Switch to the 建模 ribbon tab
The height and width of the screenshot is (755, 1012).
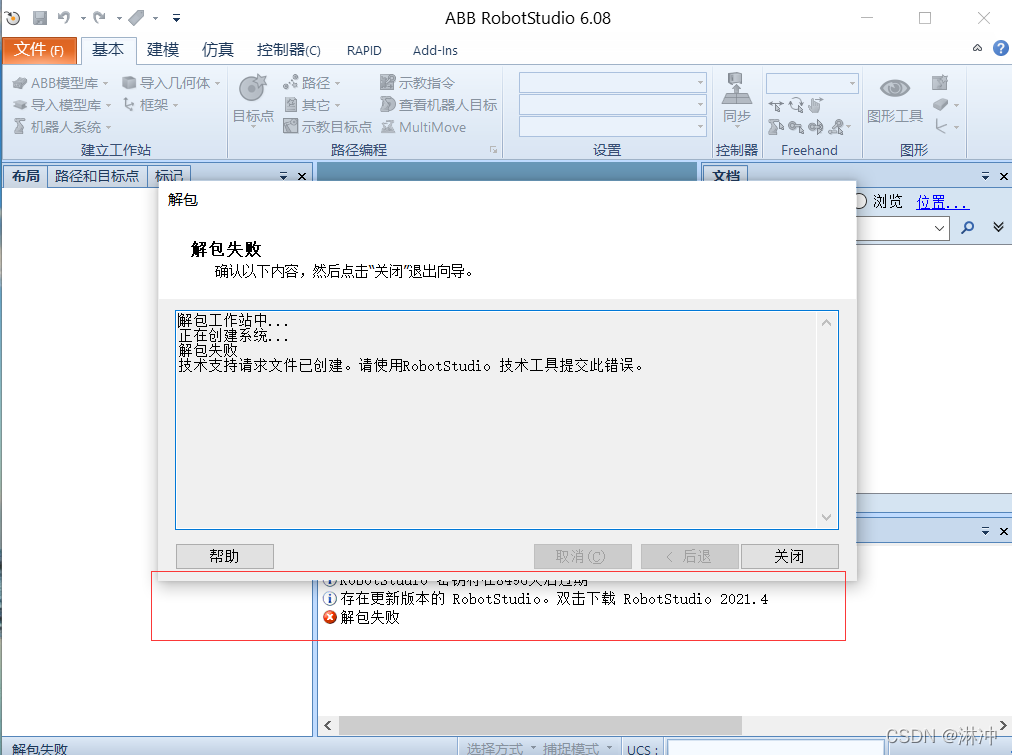[x=162, y=50]
